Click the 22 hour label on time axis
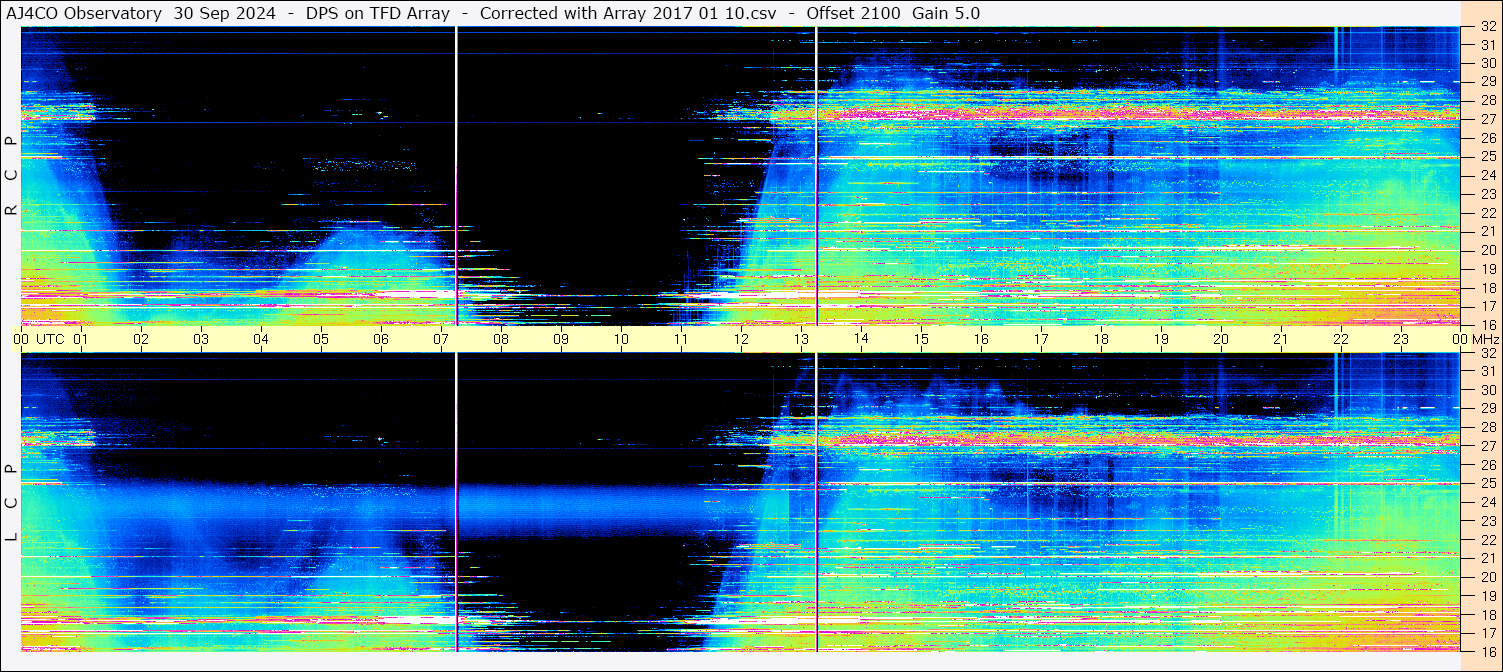 (1341, 339)
